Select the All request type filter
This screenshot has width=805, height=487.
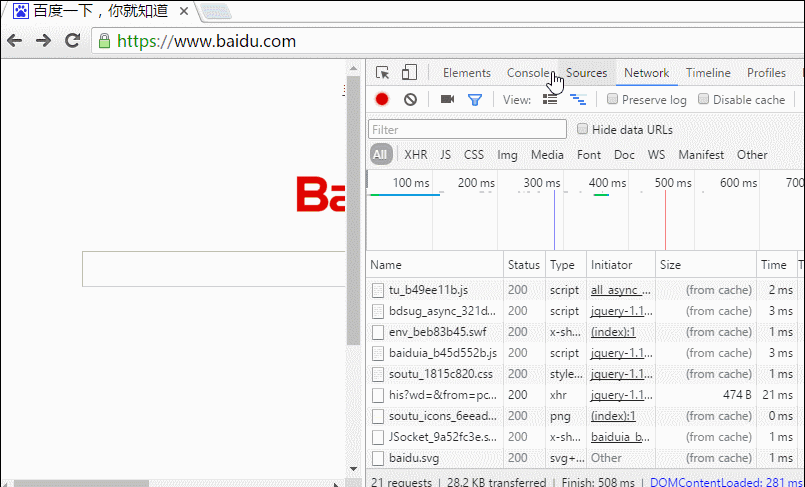[x=380, y=154]
